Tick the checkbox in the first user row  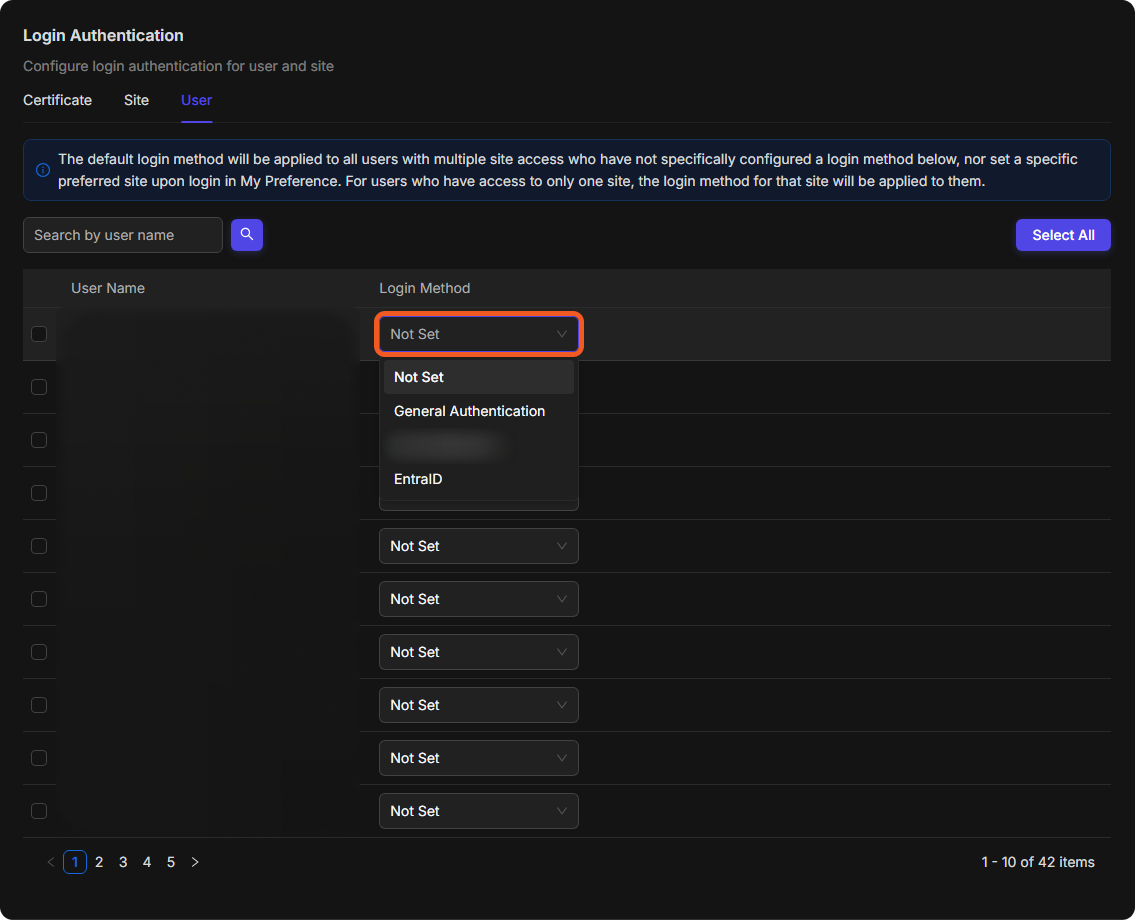[39, 334]
